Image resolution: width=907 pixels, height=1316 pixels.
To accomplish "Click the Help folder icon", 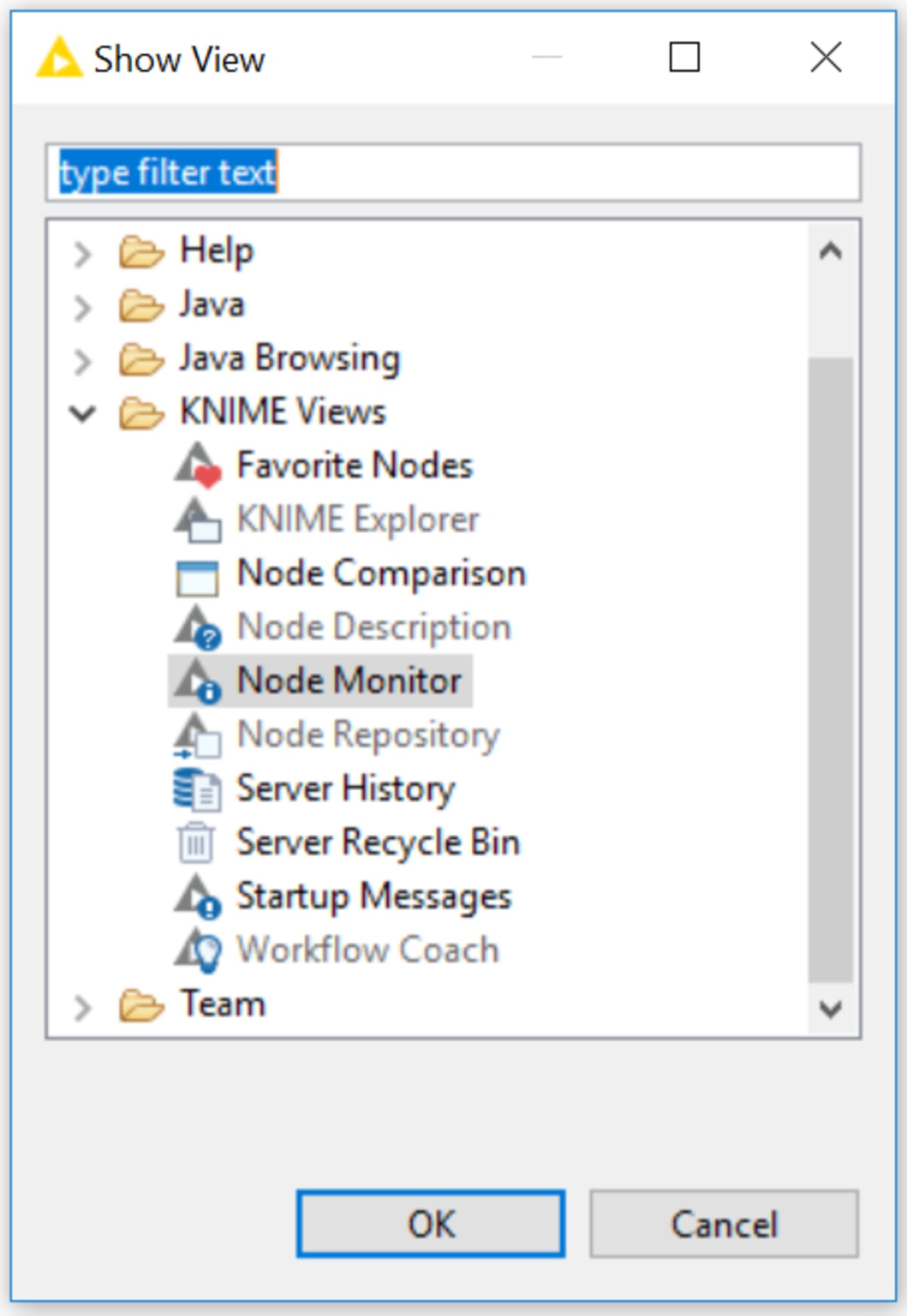I will [141, 252].
